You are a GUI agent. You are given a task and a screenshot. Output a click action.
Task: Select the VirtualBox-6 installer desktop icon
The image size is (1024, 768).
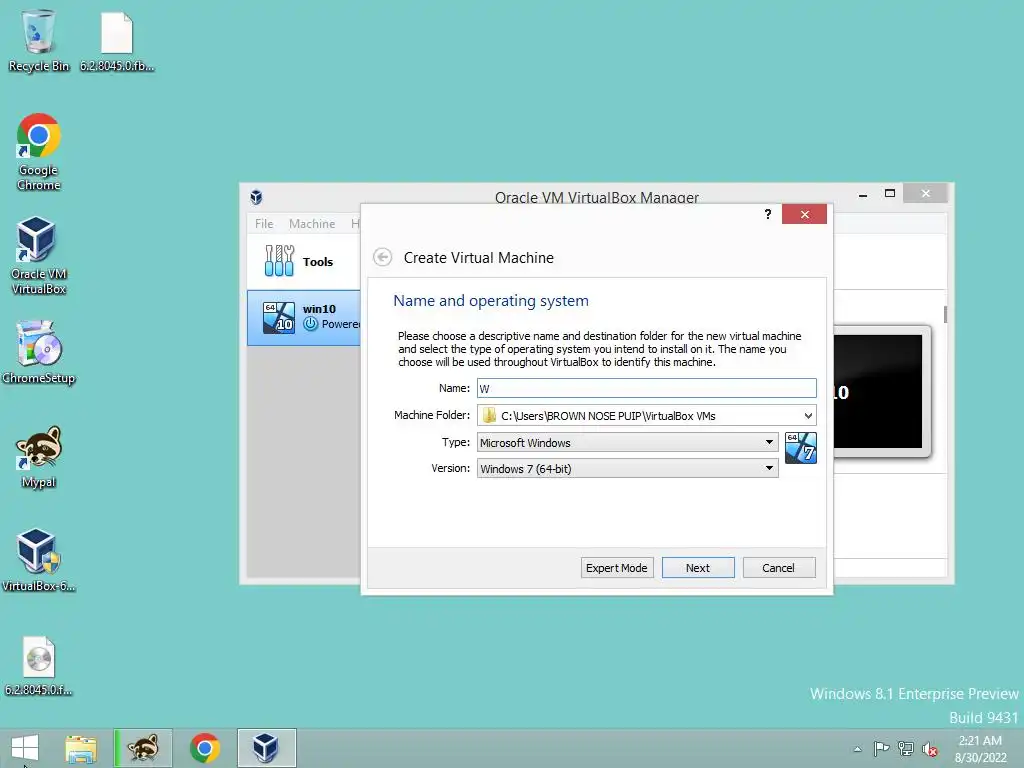tap(39, 560)
